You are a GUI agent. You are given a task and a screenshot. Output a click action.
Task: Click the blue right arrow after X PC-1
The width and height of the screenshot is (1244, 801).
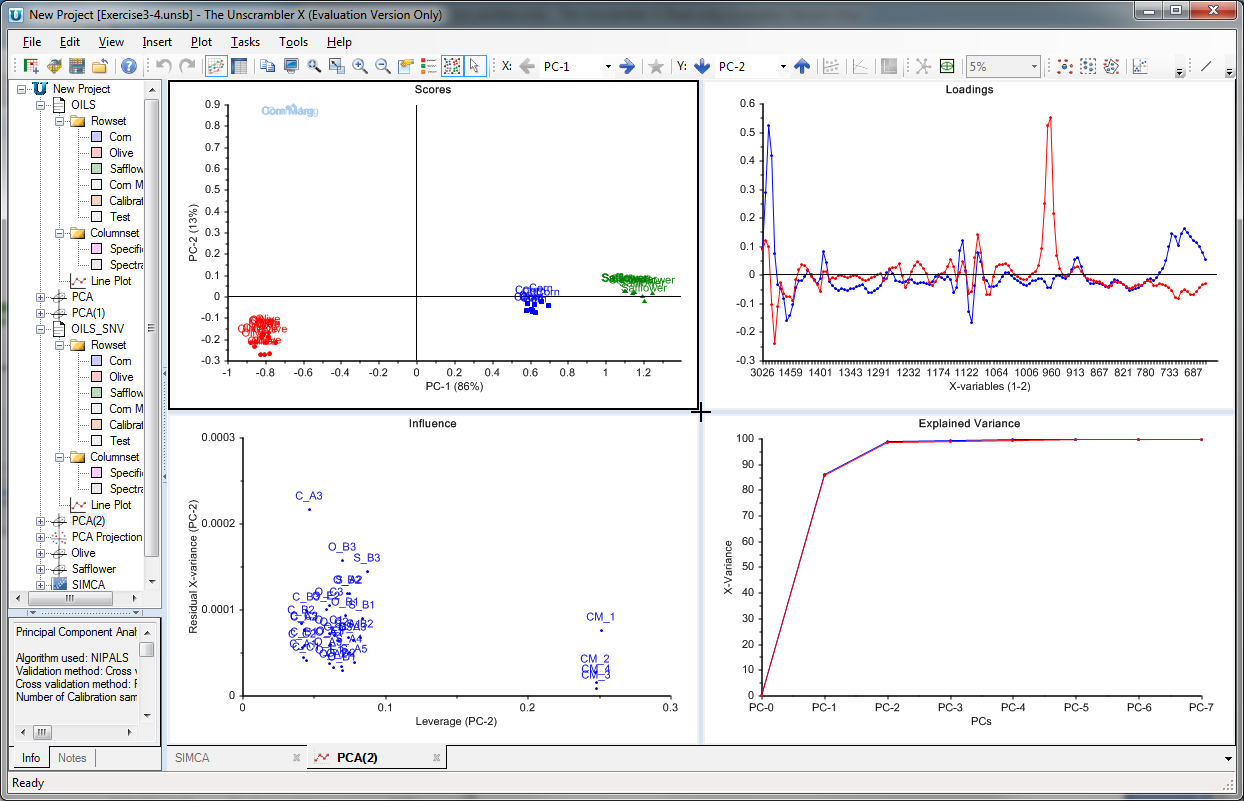point(627,66)
